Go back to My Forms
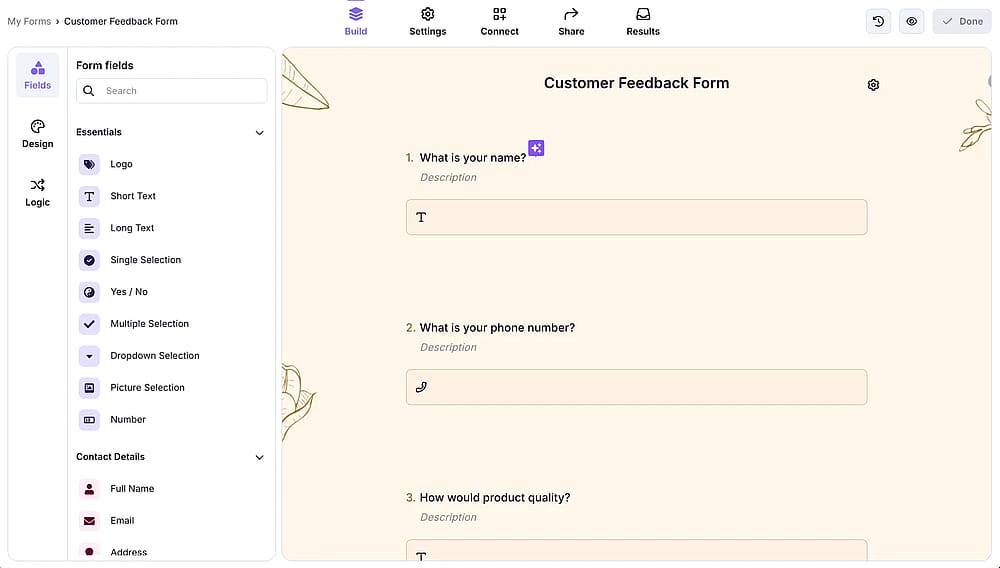 pyautogui.click(x=29, y=21)
